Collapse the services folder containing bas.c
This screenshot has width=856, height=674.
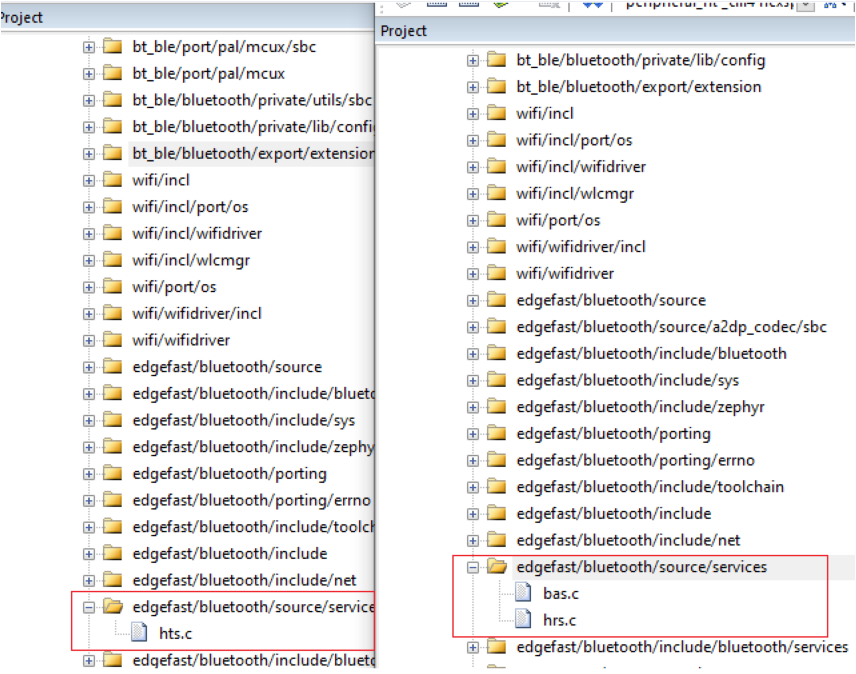473,567
